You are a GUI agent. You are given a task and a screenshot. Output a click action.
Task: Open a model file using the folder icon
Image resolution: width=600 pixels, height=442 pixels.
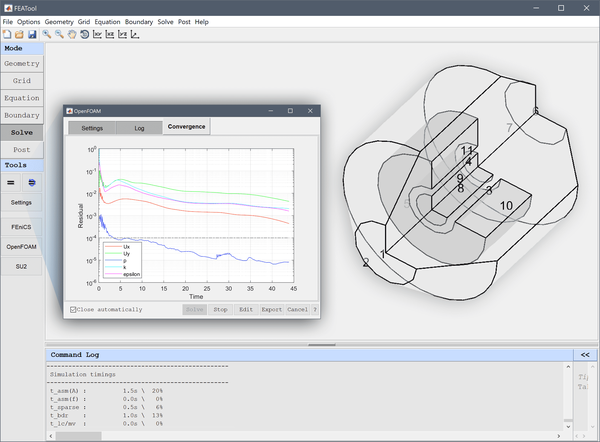pos(20,34)
